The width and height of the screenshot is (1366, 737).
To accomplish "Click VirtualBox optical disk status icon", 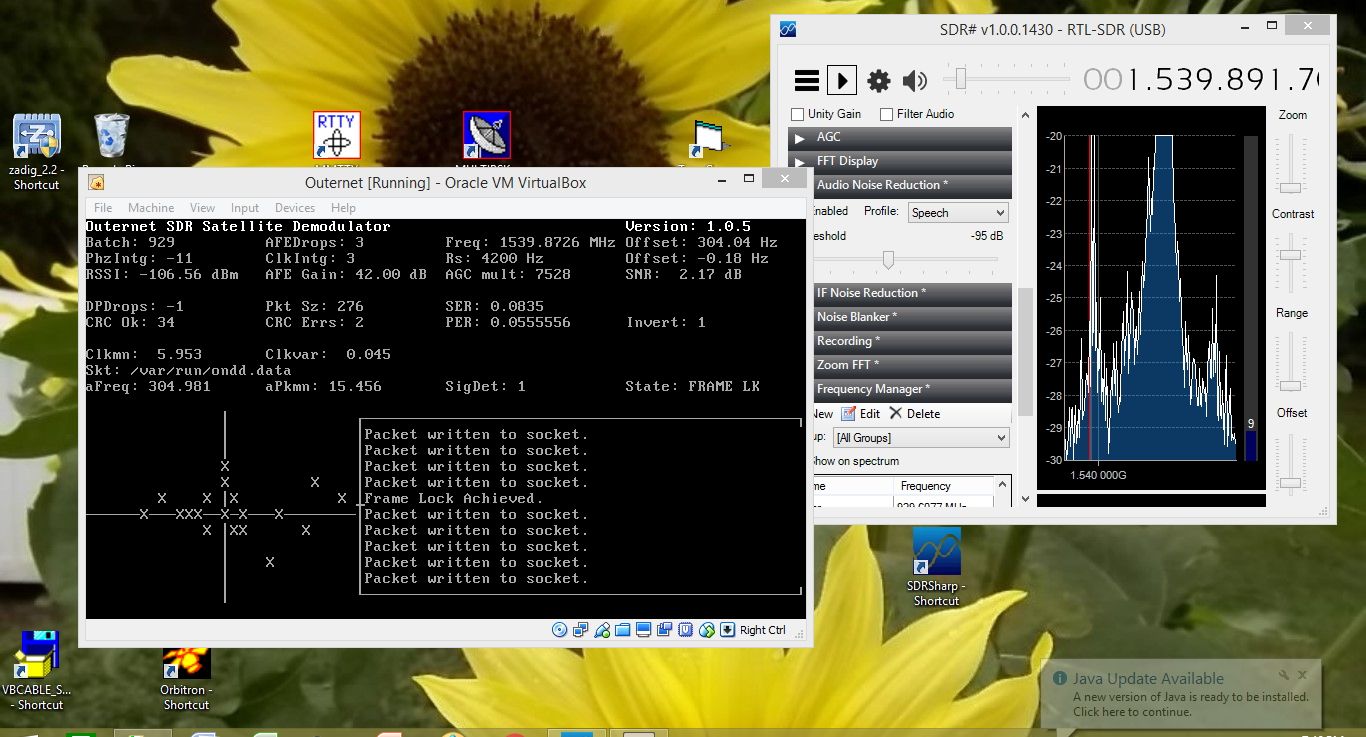I will pos(559,630).
